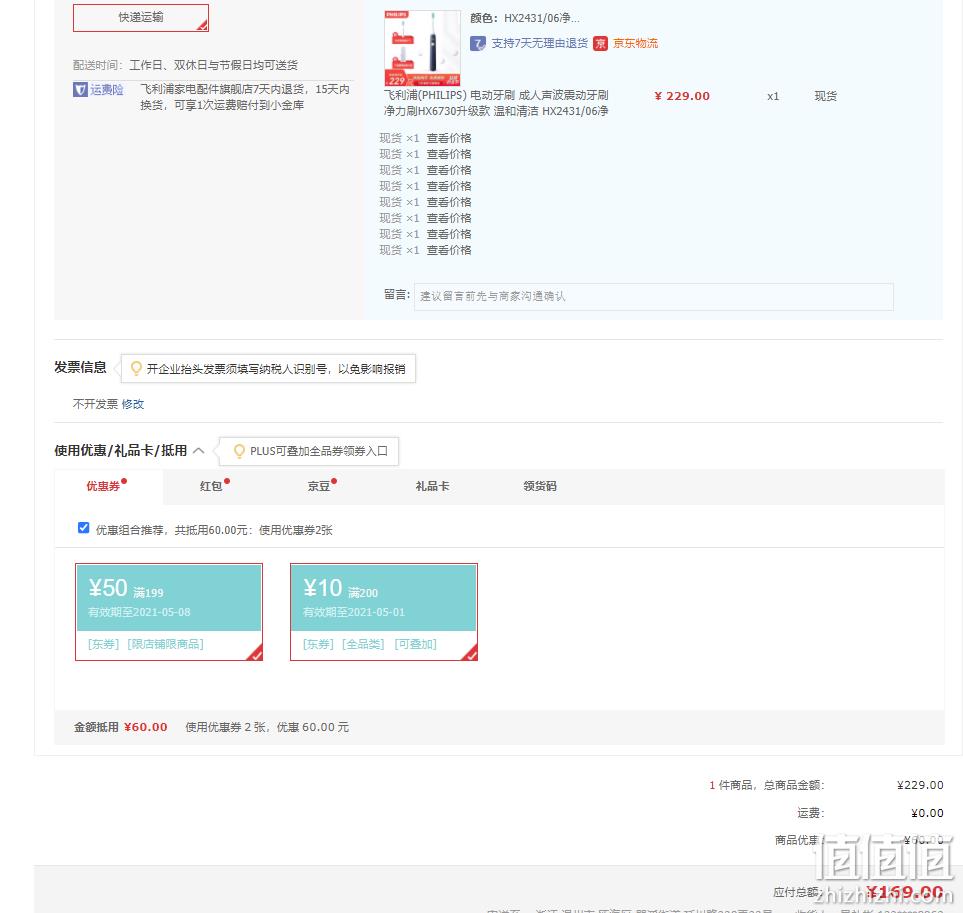Viewport: 963px width, 913px height.
Task: Click the first 查看价格 link
Action: click(x=449, y=138)
